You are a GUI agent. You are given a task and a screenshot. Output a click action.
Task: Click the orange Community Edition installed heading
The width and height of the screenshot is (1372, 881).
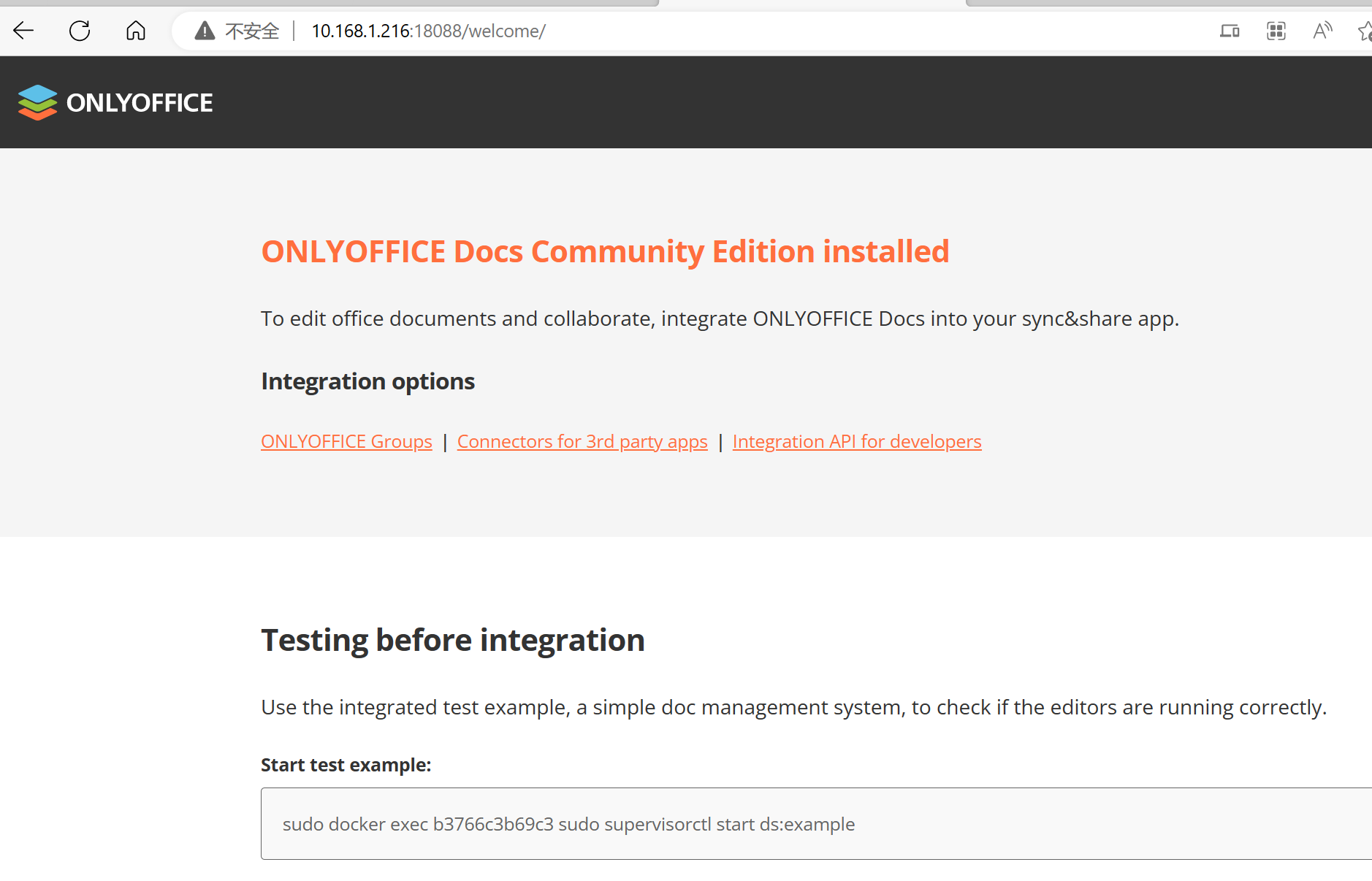point(605,251)
